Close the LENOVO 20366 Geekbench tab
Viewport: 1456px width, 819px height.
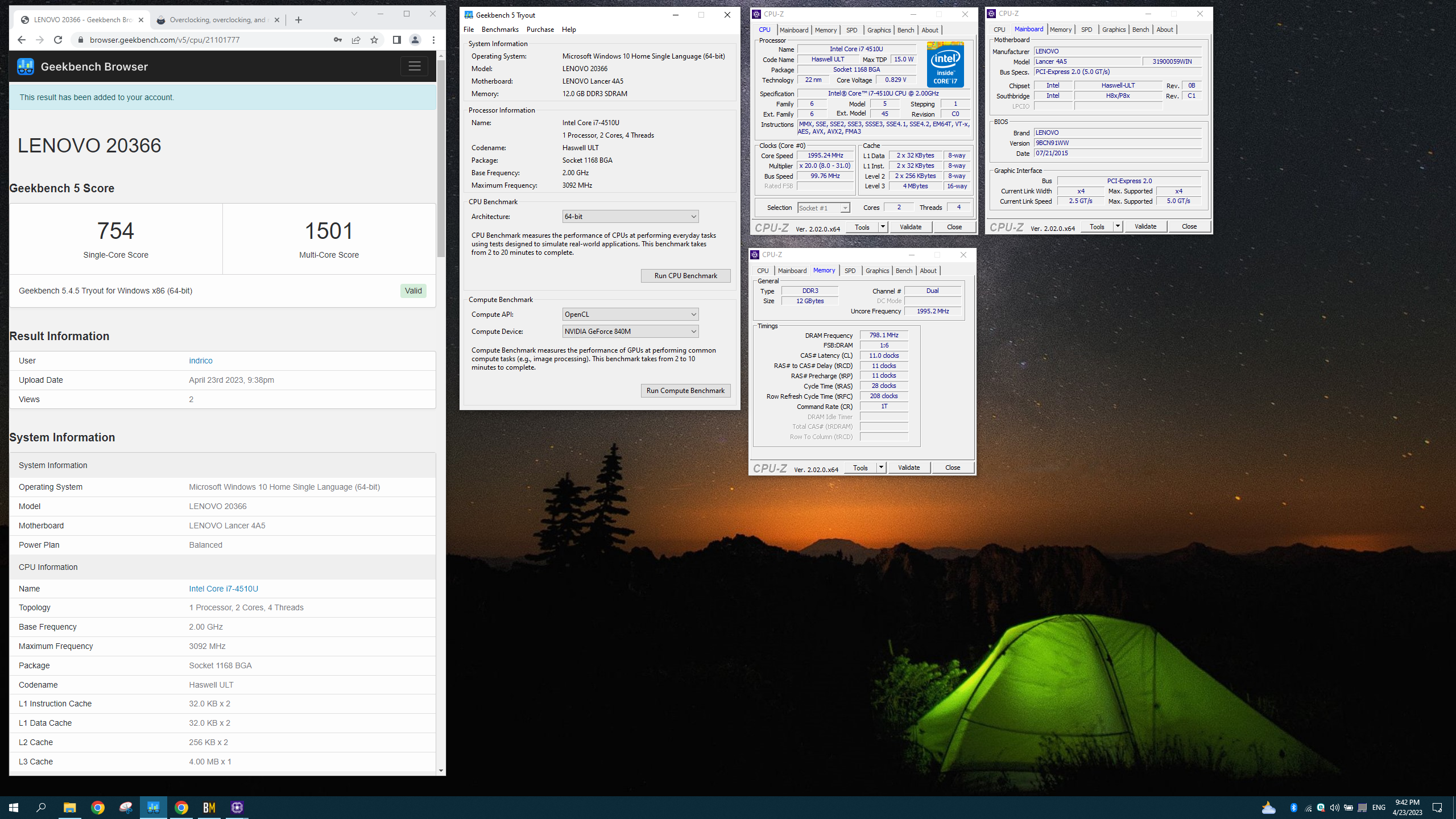pos(141,20)
